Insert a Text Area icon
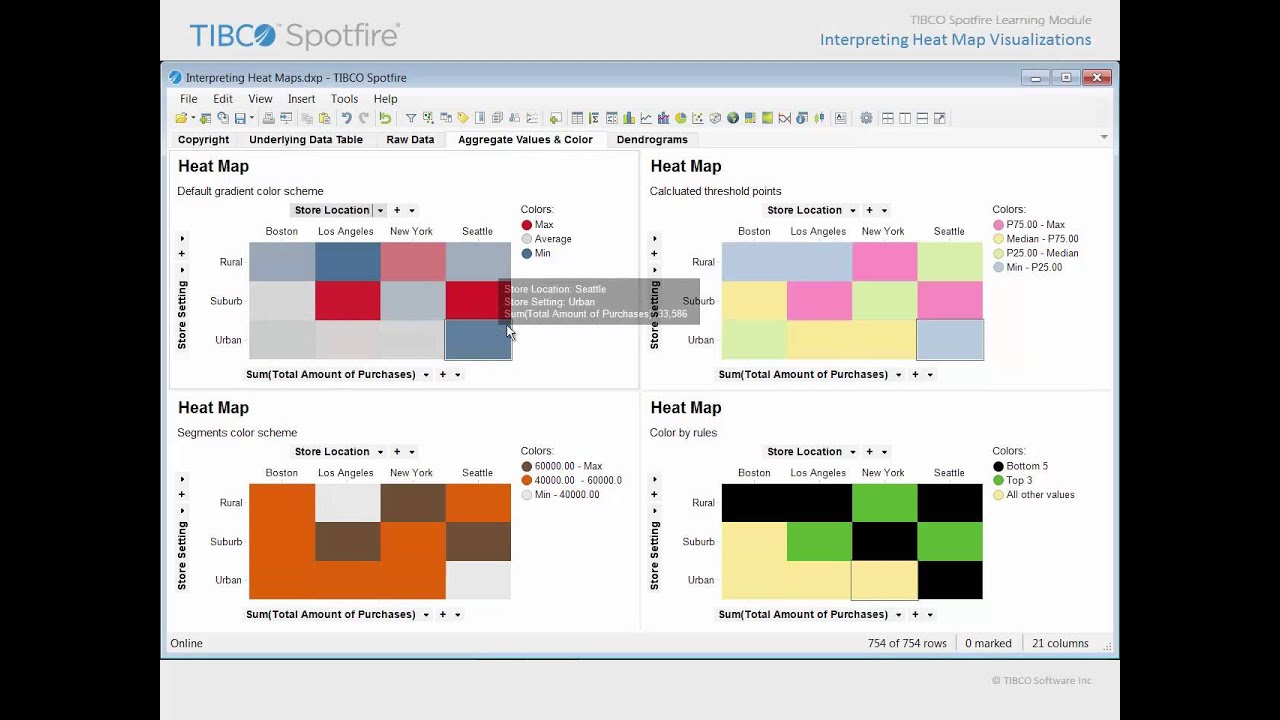 (840, 118)
